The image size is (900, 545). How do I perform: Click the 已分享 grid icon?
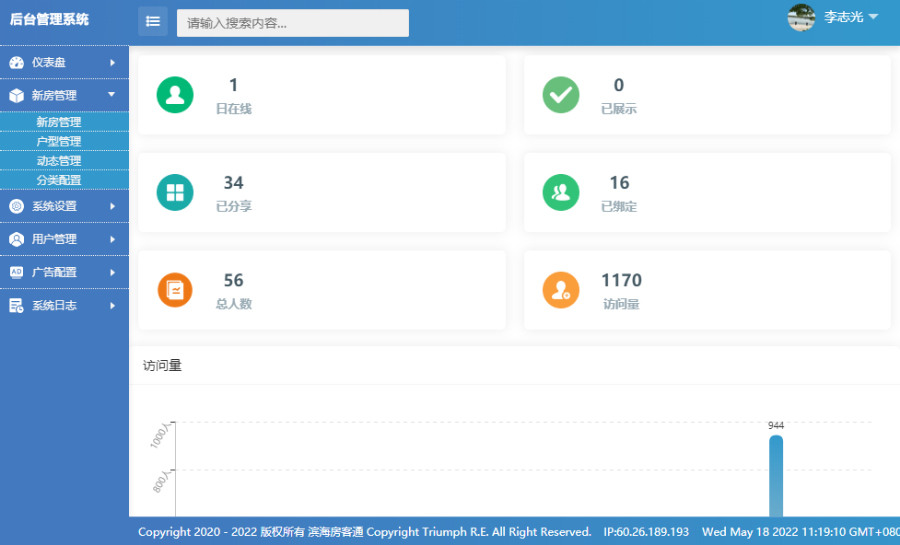[175, 192]
